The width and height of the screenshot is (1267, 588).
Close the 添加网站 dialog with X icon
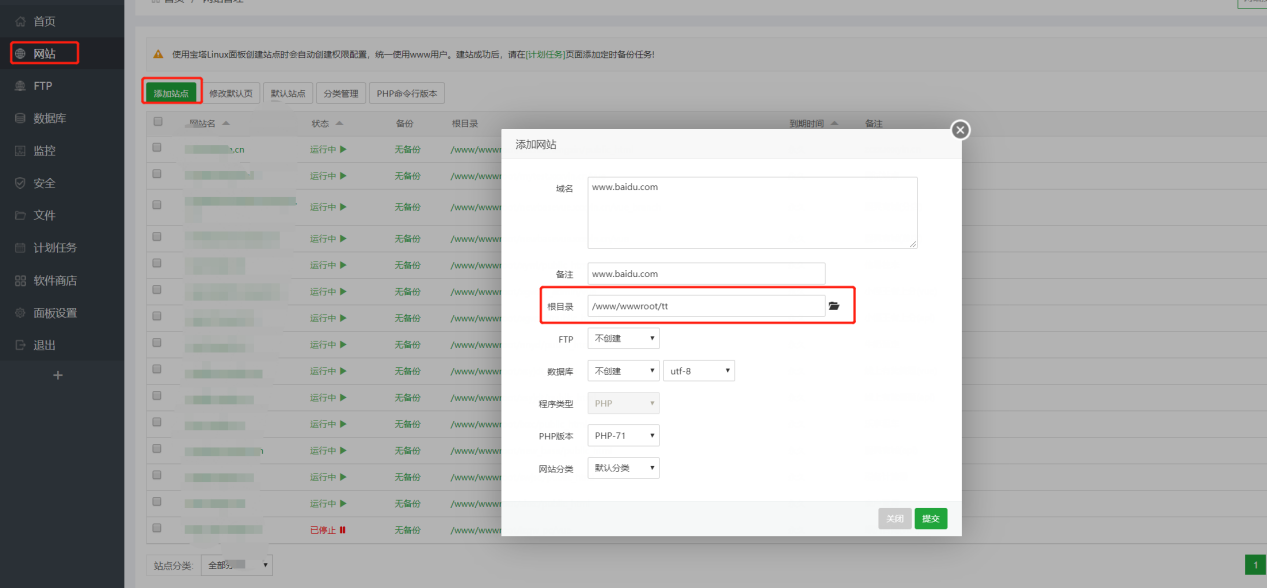[x=960, y=129]
